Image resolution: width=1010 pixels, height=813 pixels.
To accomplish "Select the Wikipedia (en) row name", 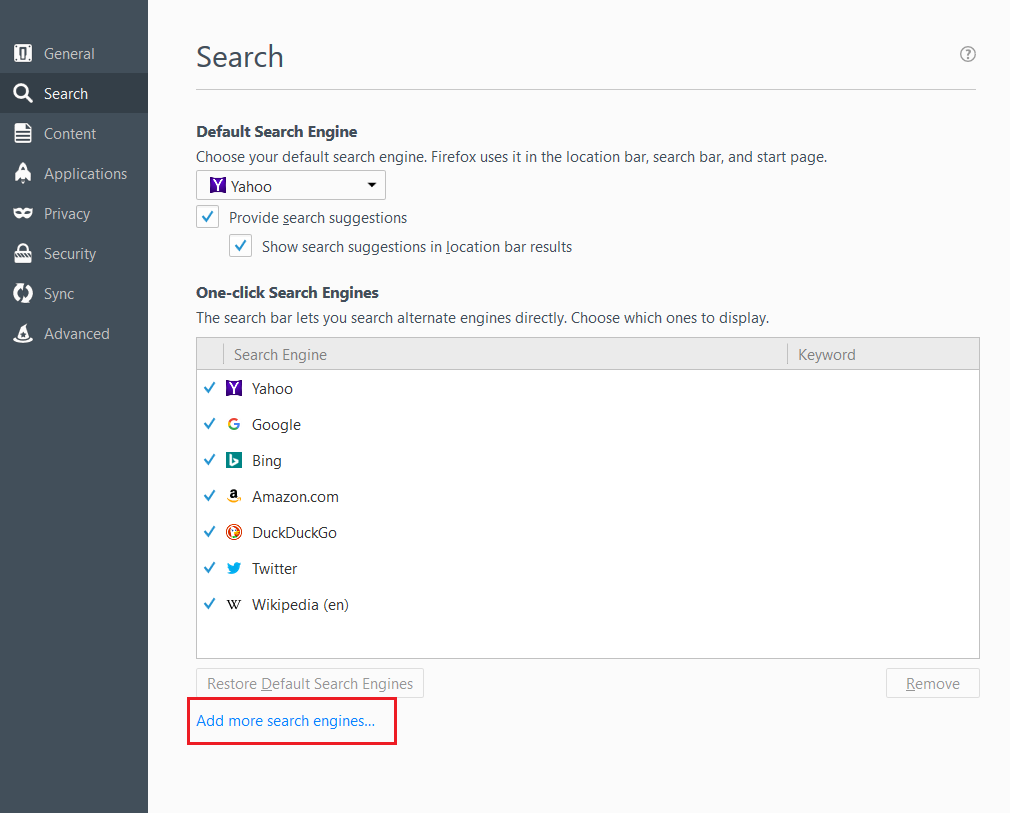I will click(300, 605).
